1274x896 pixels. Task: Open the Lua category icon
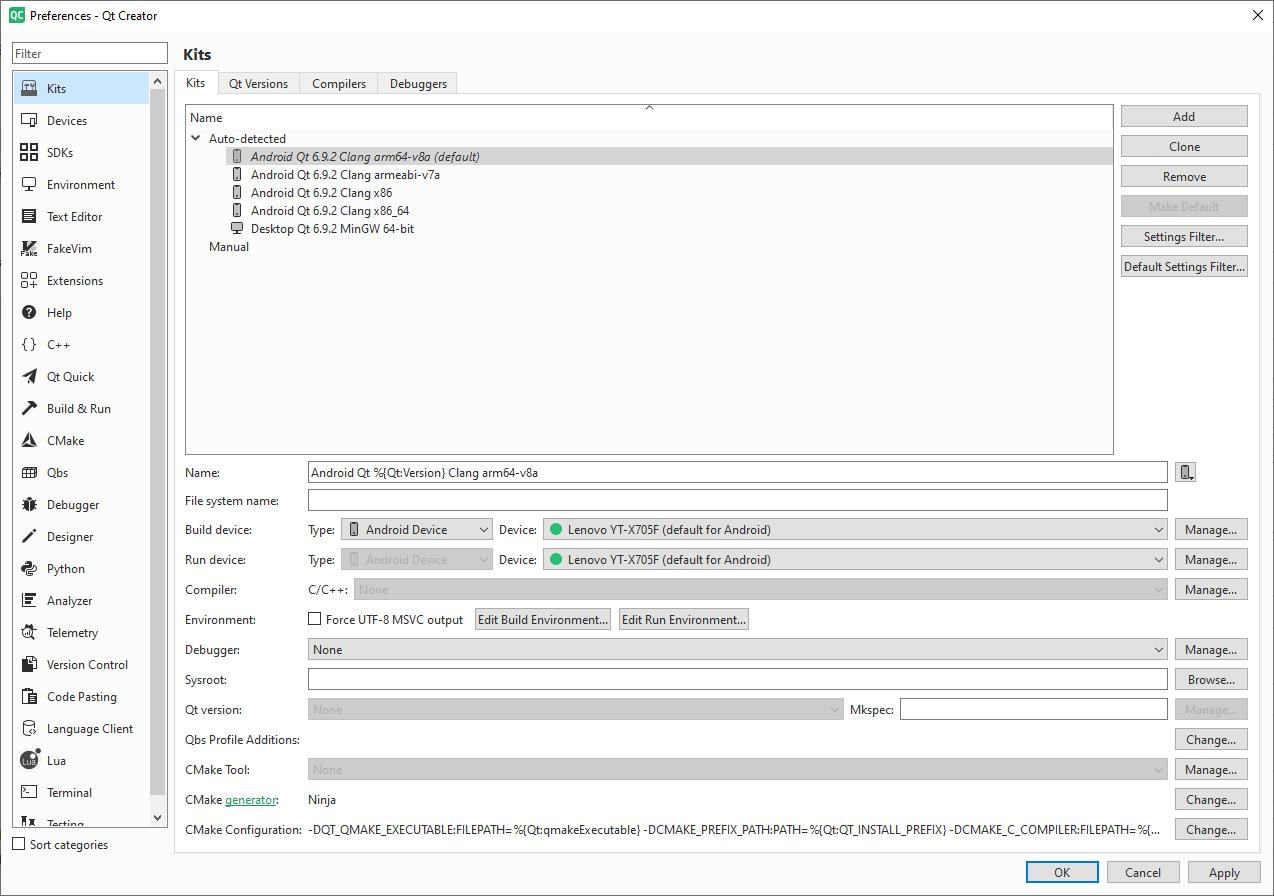pos(29,761)
